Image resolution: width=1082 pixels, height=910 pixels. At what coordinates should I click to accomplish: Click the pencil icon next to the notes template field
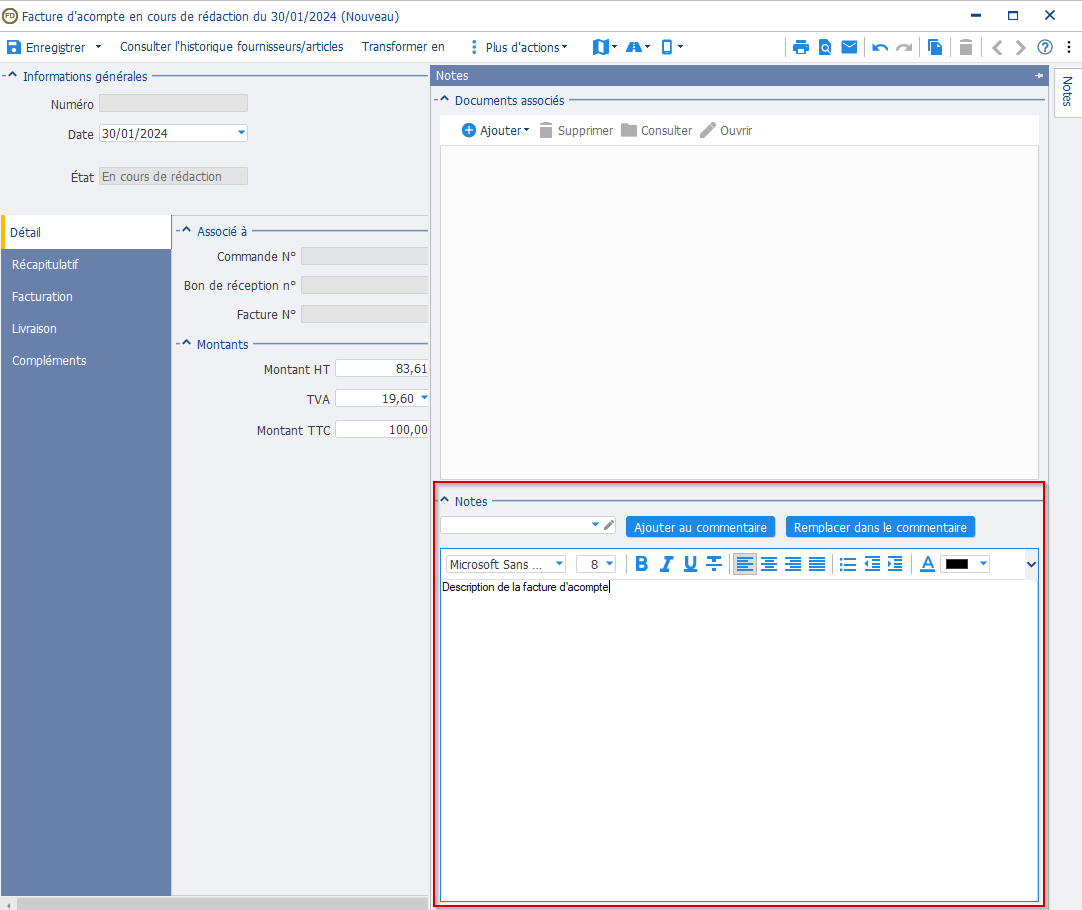click(609, 525)
